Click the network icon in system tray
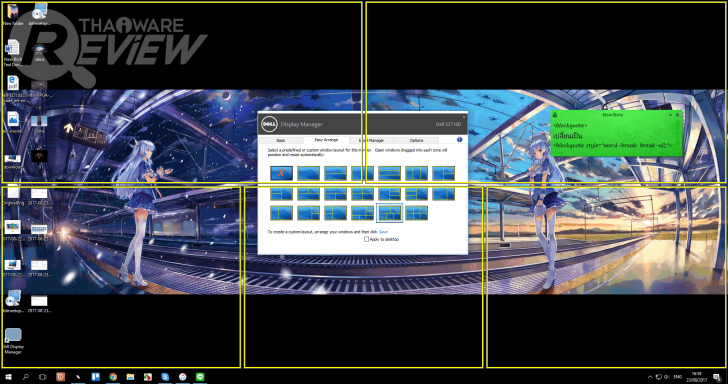The width and height of the screenshot is (728, 384). coord(658,377)
